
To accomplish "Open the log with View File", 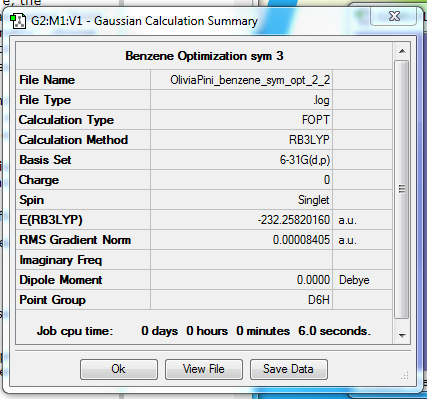I will tap(204, 369).
